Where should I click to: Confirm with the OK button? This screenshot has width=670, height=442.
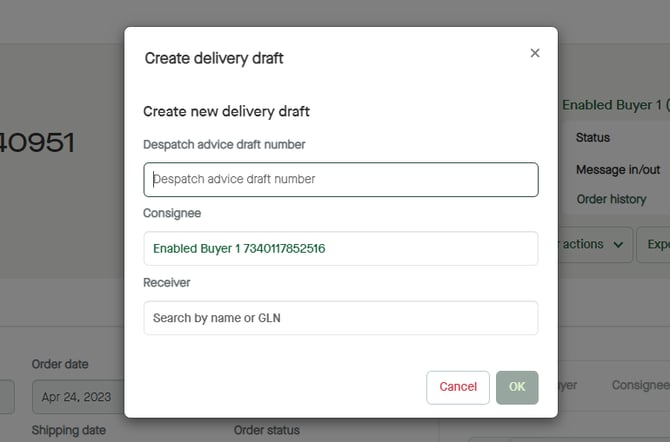coord(516,387)
